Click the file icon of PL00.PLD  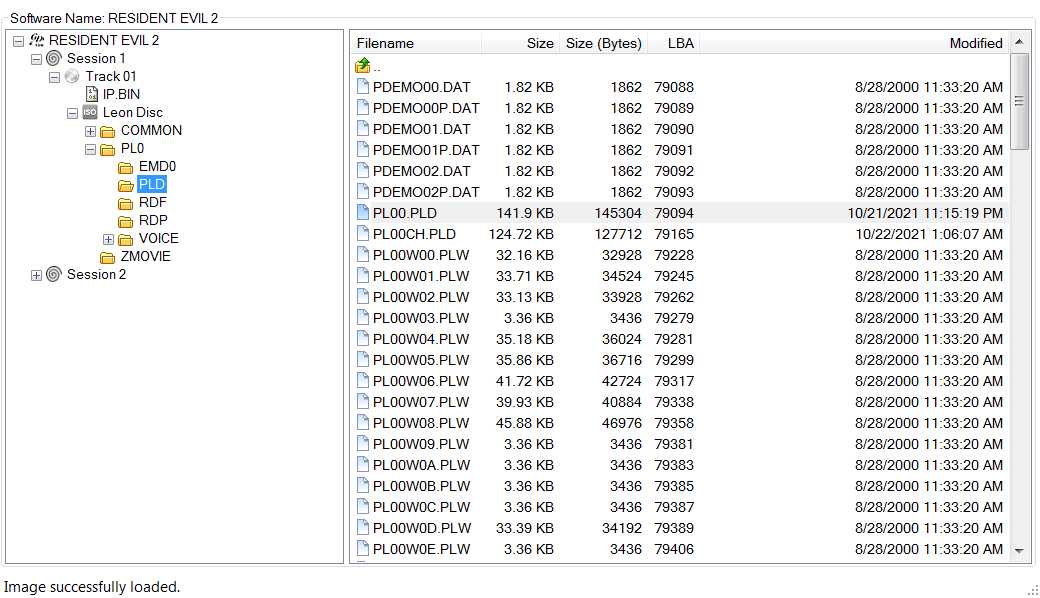pos(363,212)
